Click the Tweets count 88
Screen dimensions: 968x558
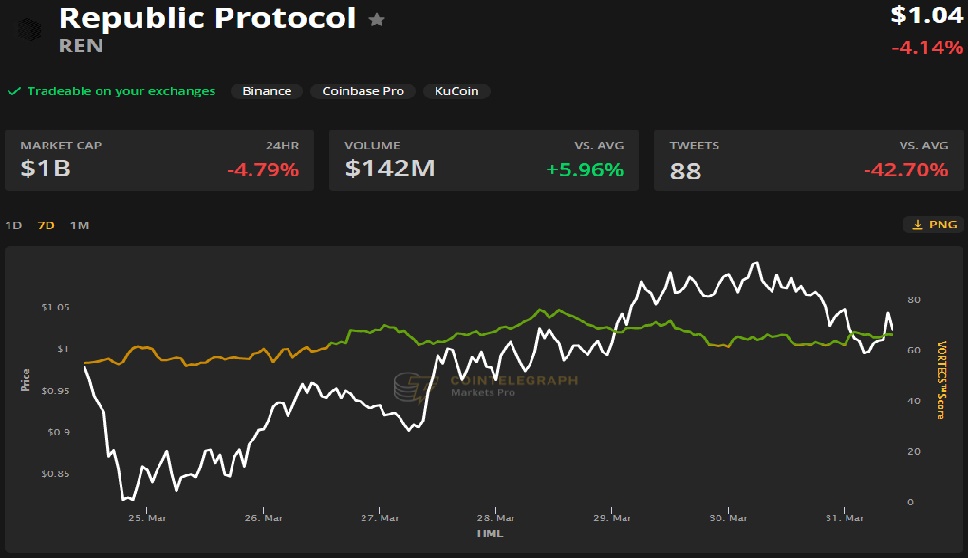coord(685,171)
